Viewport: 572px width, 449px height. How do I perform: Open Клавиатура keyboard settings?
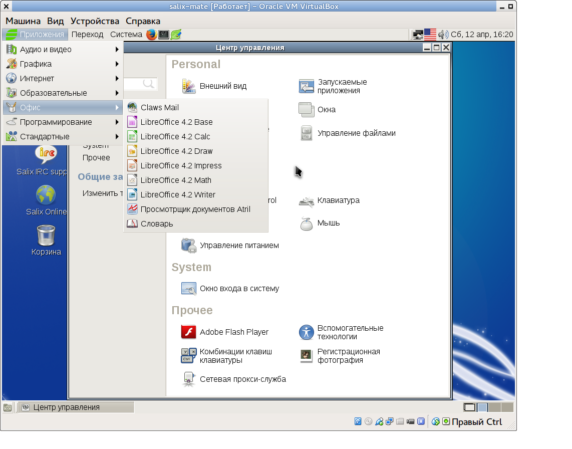329,201
